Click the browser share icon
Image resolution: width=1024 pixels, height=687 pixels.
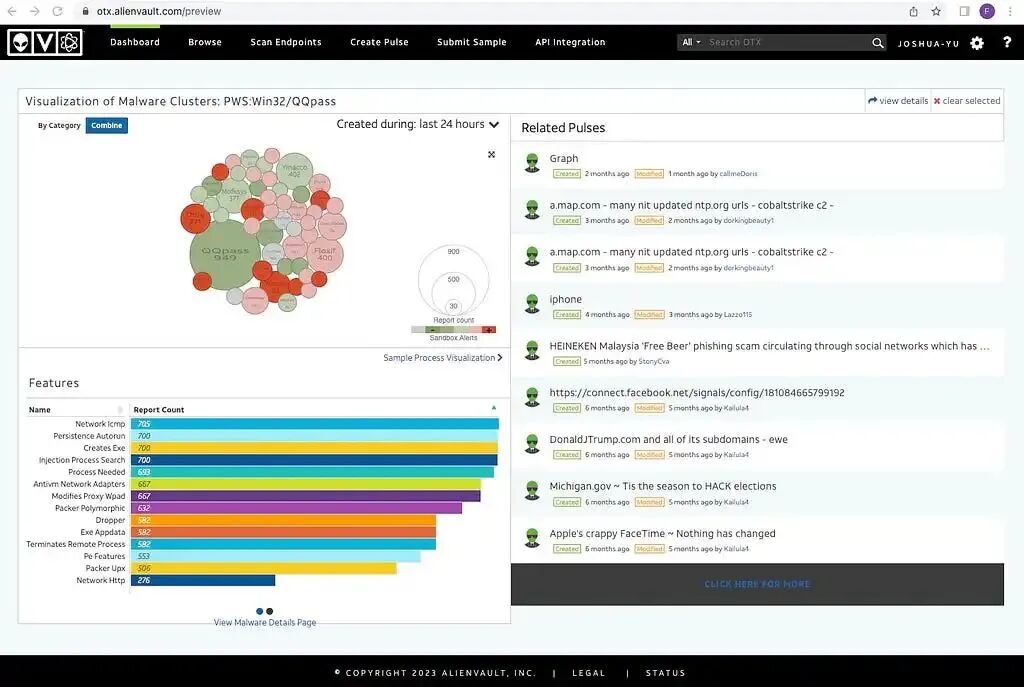914,11
